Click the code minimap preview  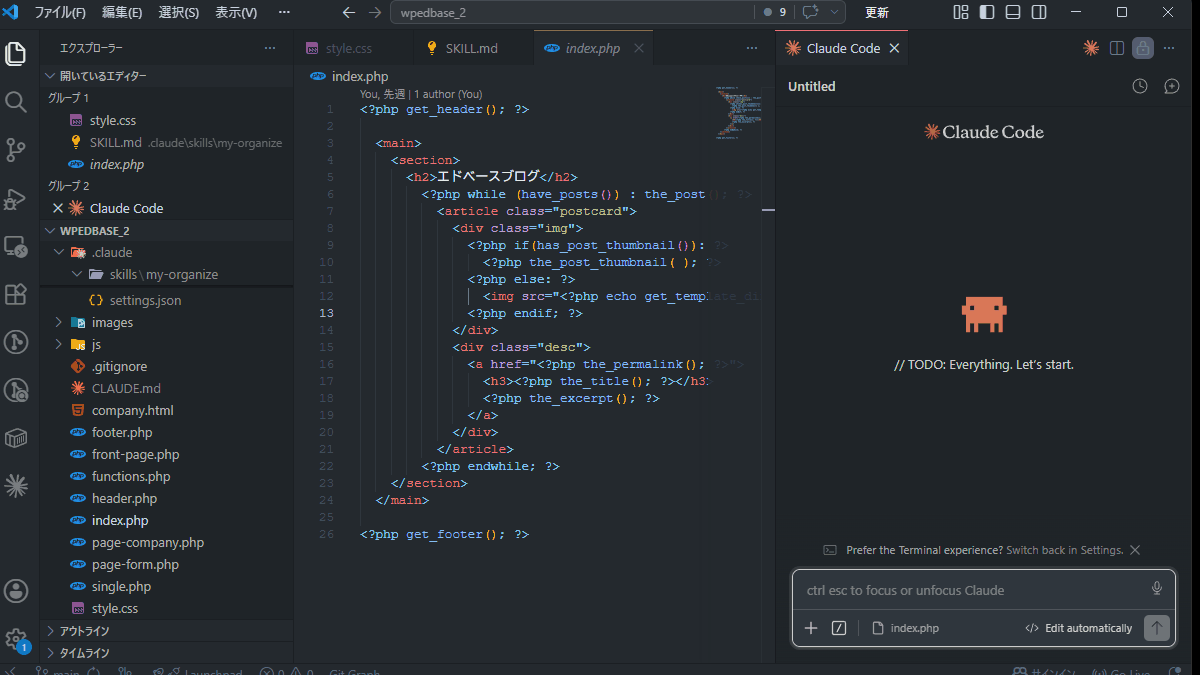(739, 112)
